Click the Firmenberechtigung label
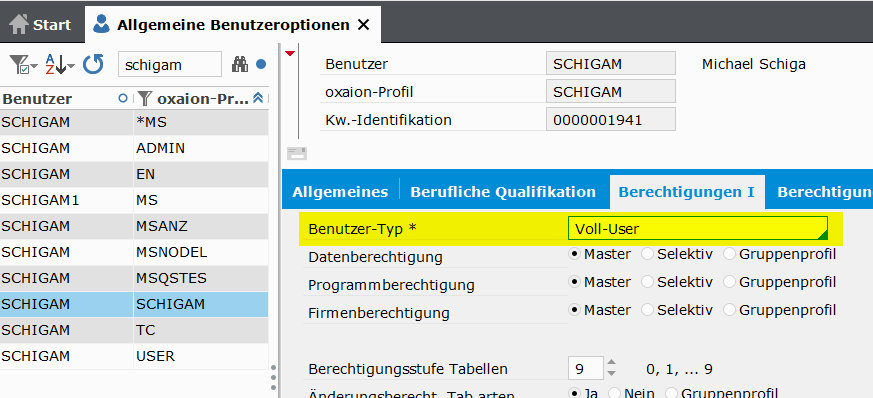The height and width of the screenshot is (398, 873). point(379,313)
